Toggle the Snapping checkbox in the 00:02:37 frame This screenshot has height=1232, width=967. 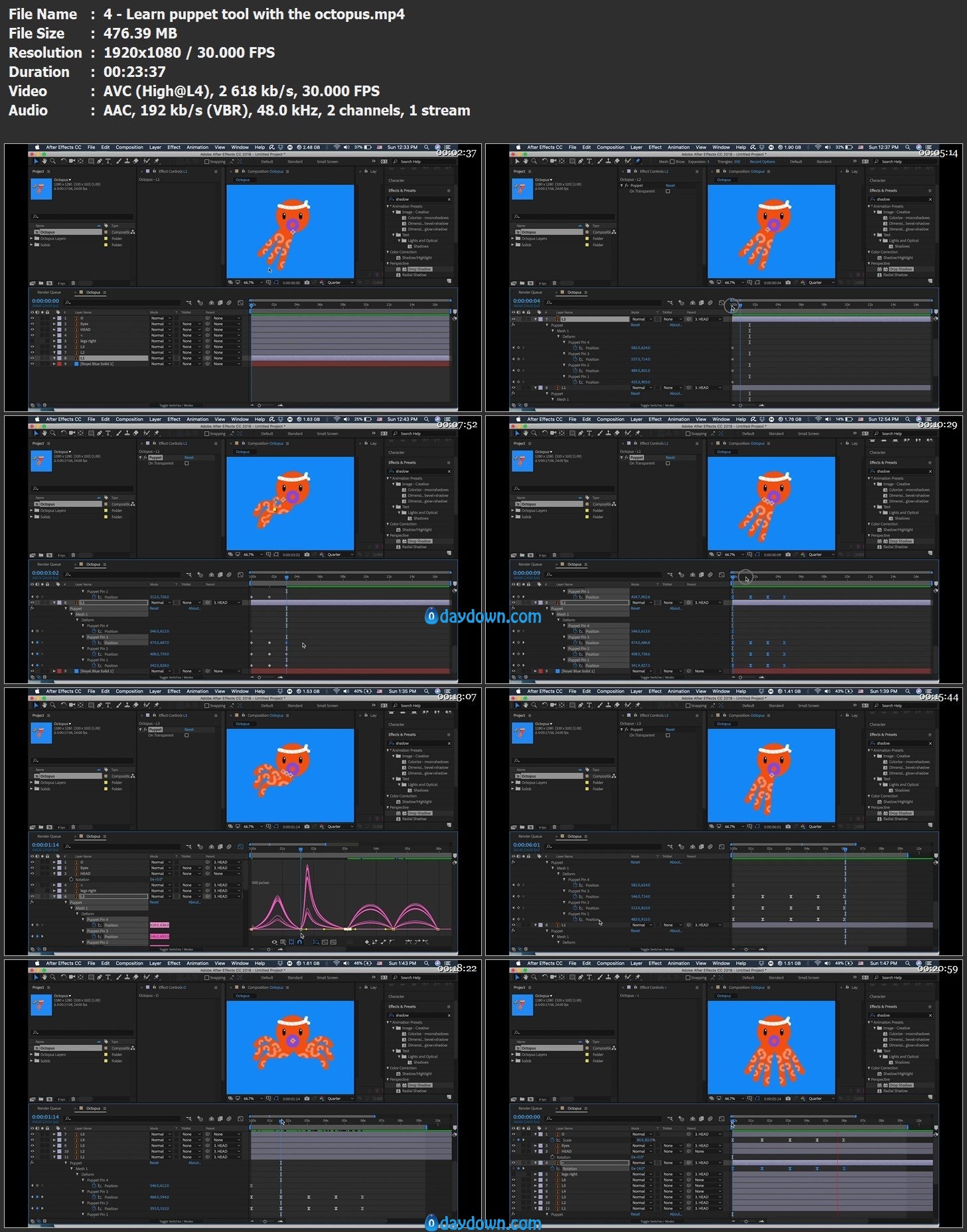(206, 161)
